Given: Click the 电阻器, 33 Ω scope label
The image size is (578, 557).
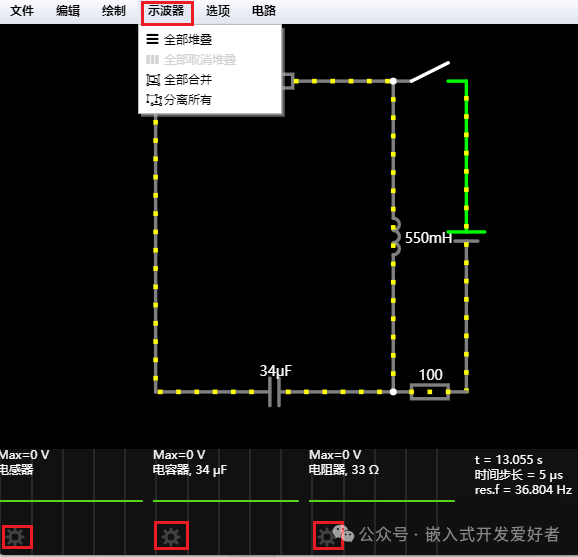Looking at the screenshot, I should click(x=344, y=470).
